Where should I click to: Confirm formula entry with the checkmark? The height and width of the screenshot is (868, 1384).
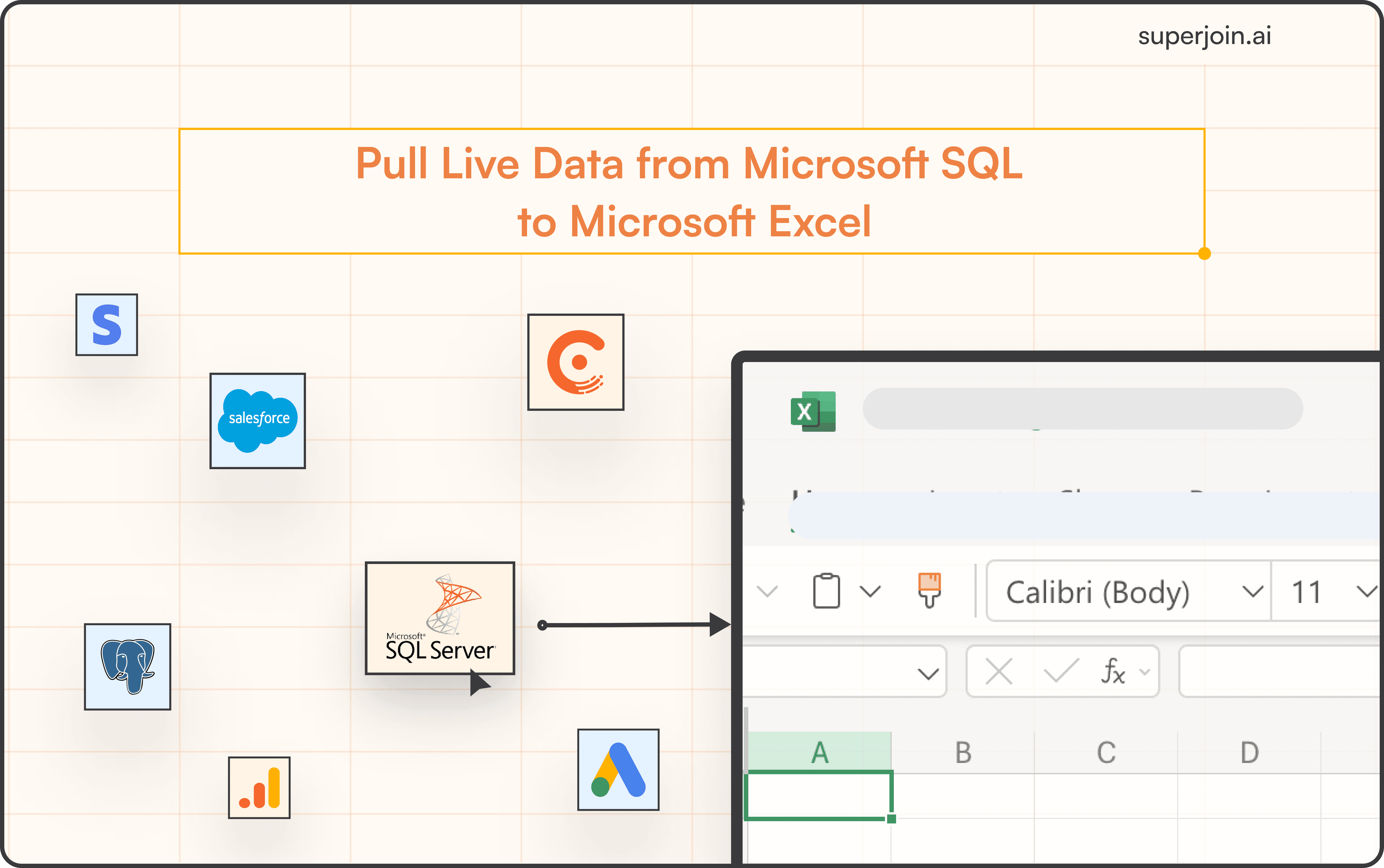pyautogui.click(x=1061, y=671)
